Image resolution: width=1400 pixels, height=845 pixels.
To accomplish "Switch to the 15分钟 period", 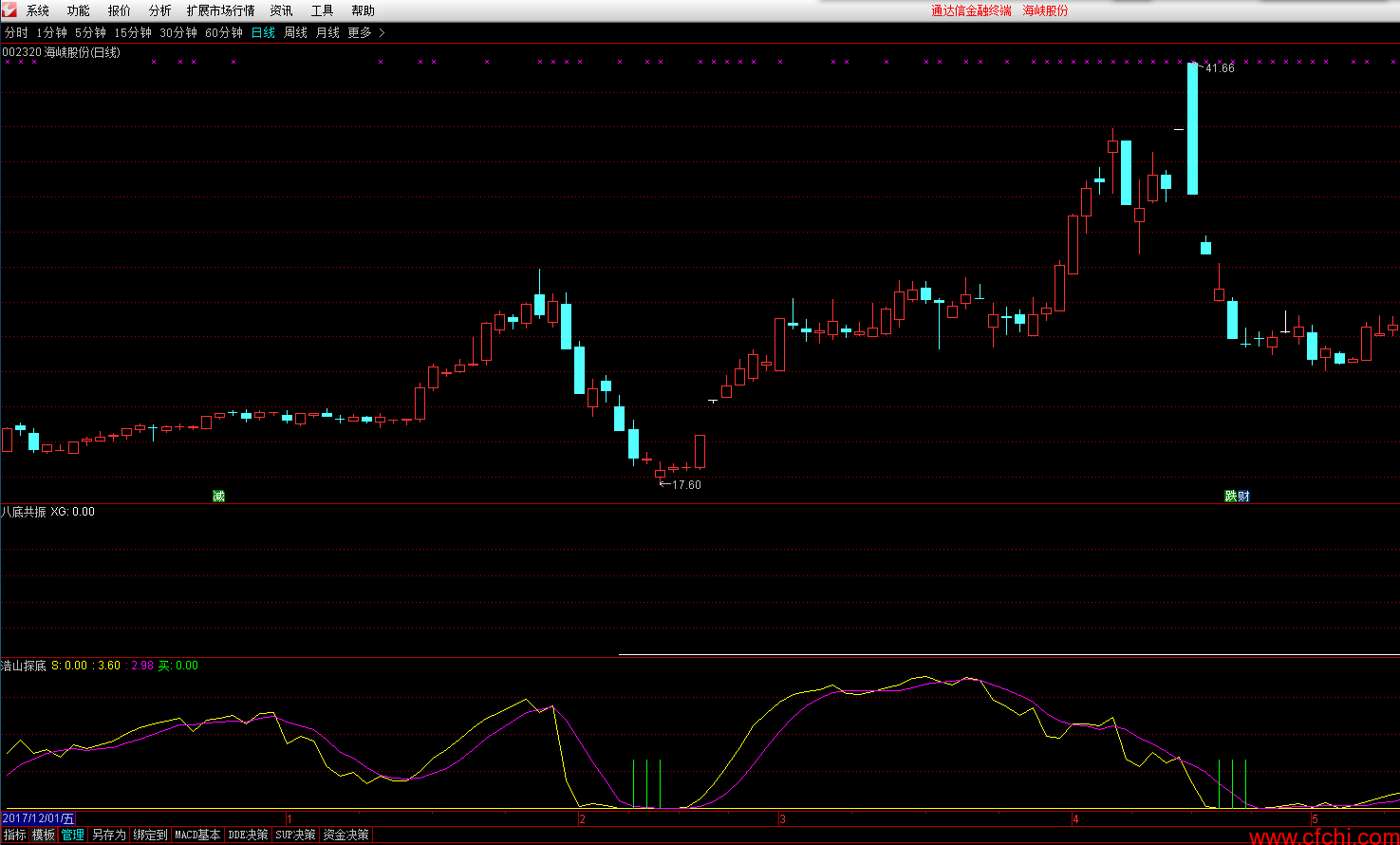I will [x=133, y=32].
